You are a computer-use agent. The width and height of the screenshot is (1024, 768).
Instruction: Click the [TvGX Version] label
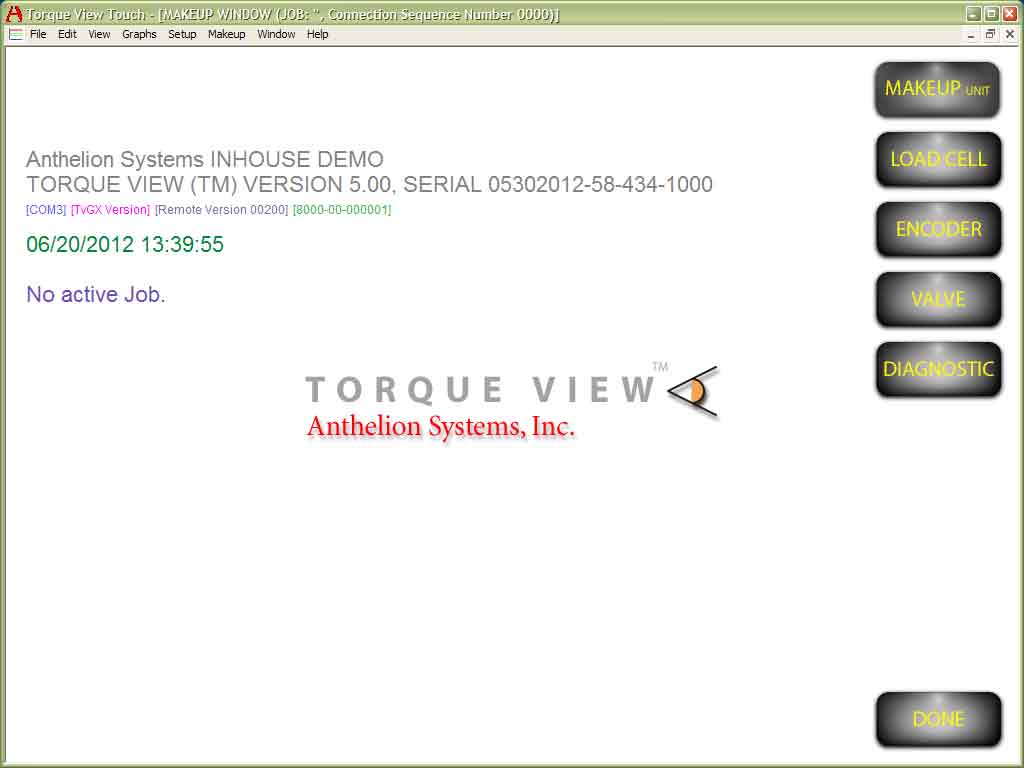110,210
